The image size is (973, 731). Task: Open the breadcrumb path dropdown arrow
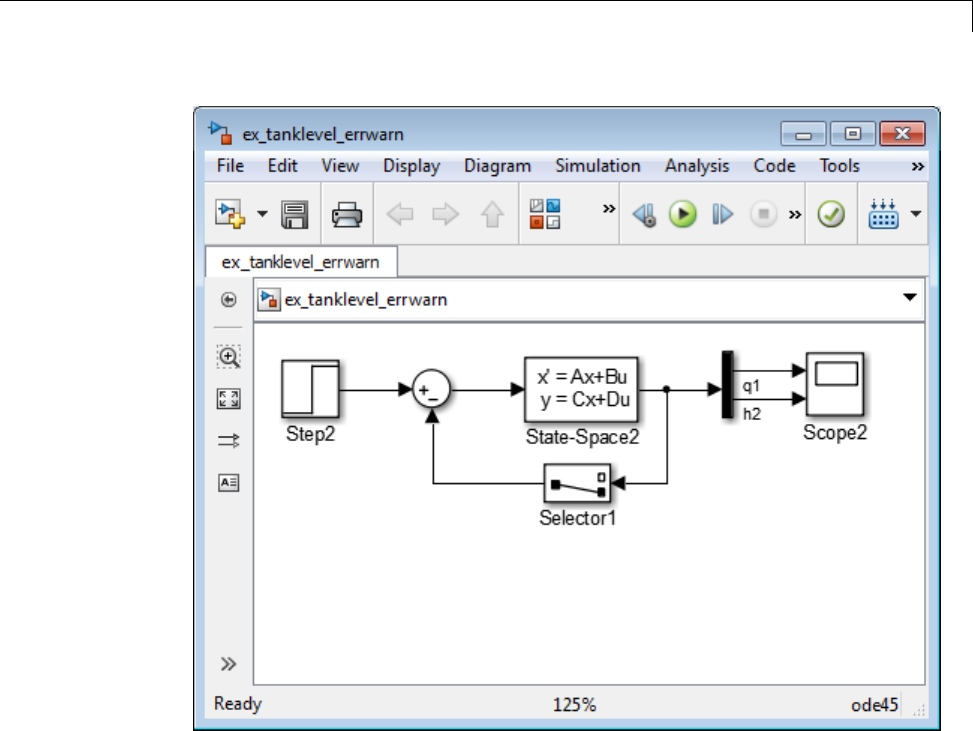[910, 297]
